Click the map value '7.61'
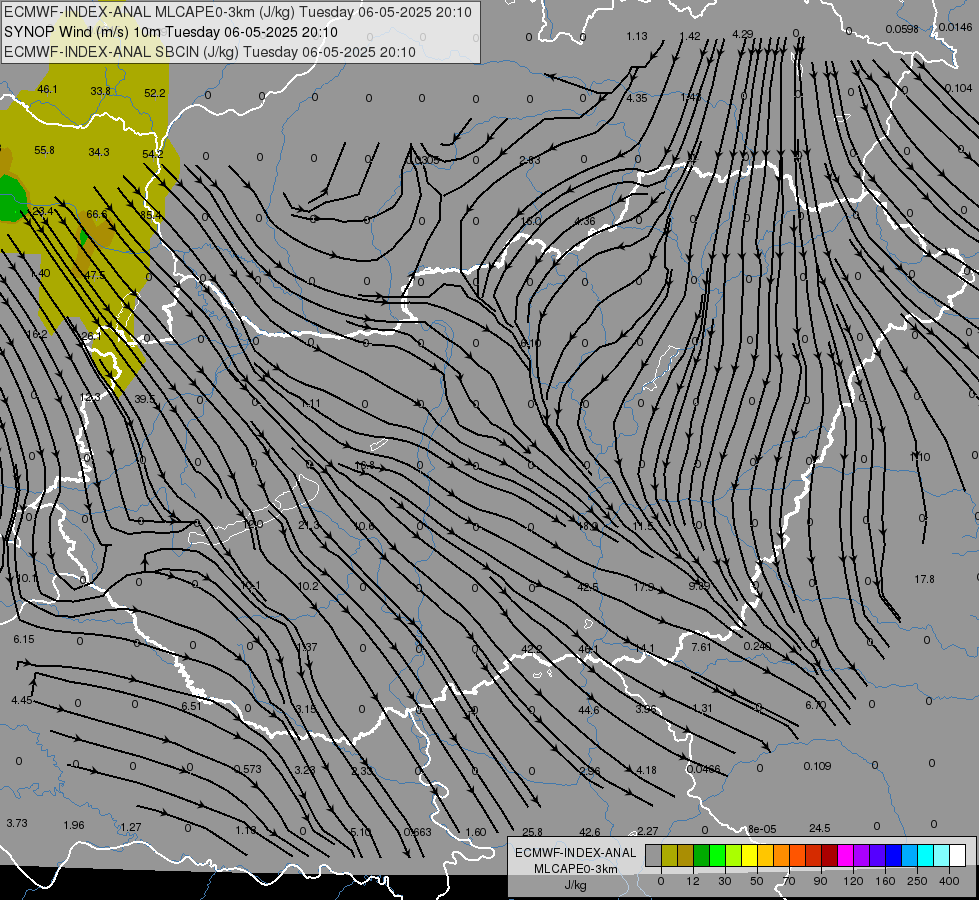The height and width of the screenshot is (900, 979). coord(701,647)
